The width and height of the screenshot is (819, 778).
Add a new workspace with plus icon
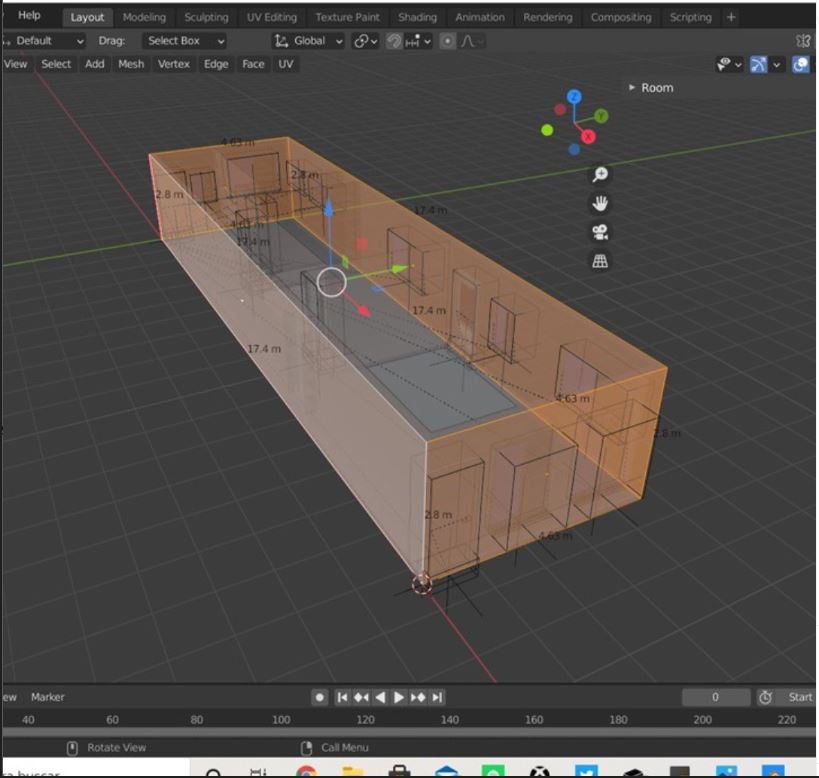coord(731,17)
